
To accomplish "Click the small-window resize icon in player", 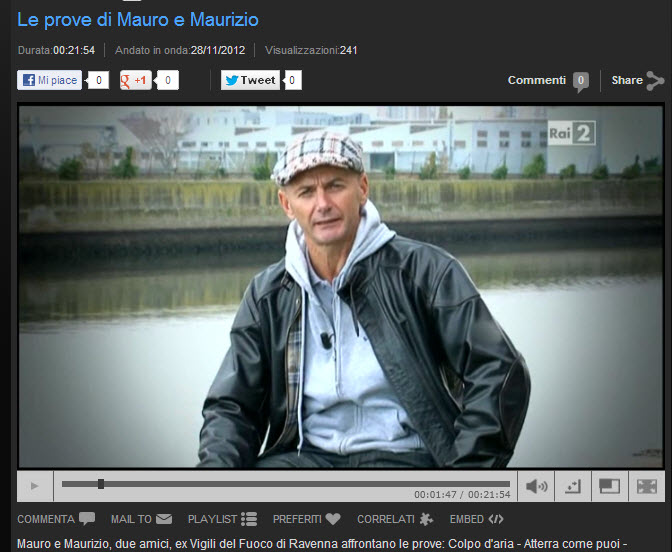I will click(x=572, y=486).
